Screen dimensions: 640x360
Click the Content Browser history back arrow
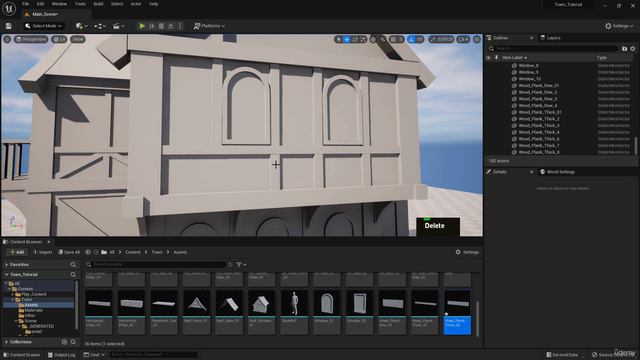tap(88, 252)
